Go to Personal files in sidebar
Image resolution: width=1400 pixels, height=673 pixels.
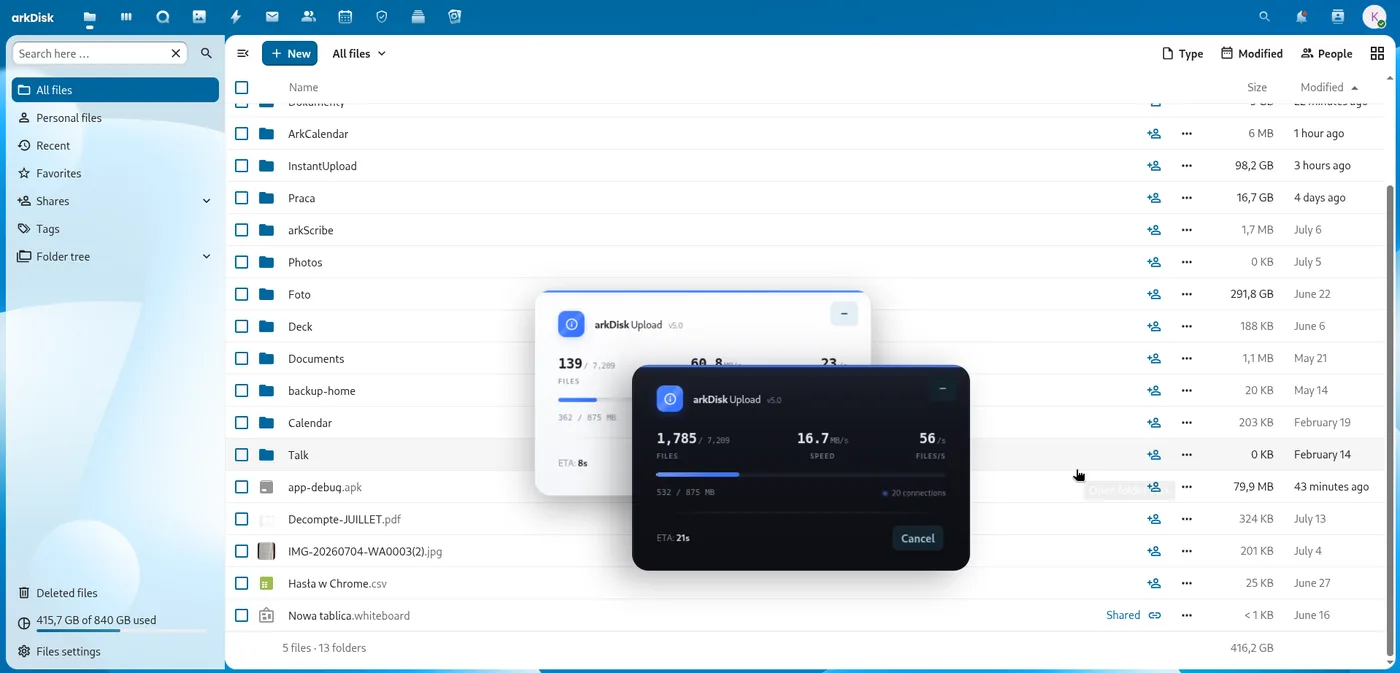(115, 118)
